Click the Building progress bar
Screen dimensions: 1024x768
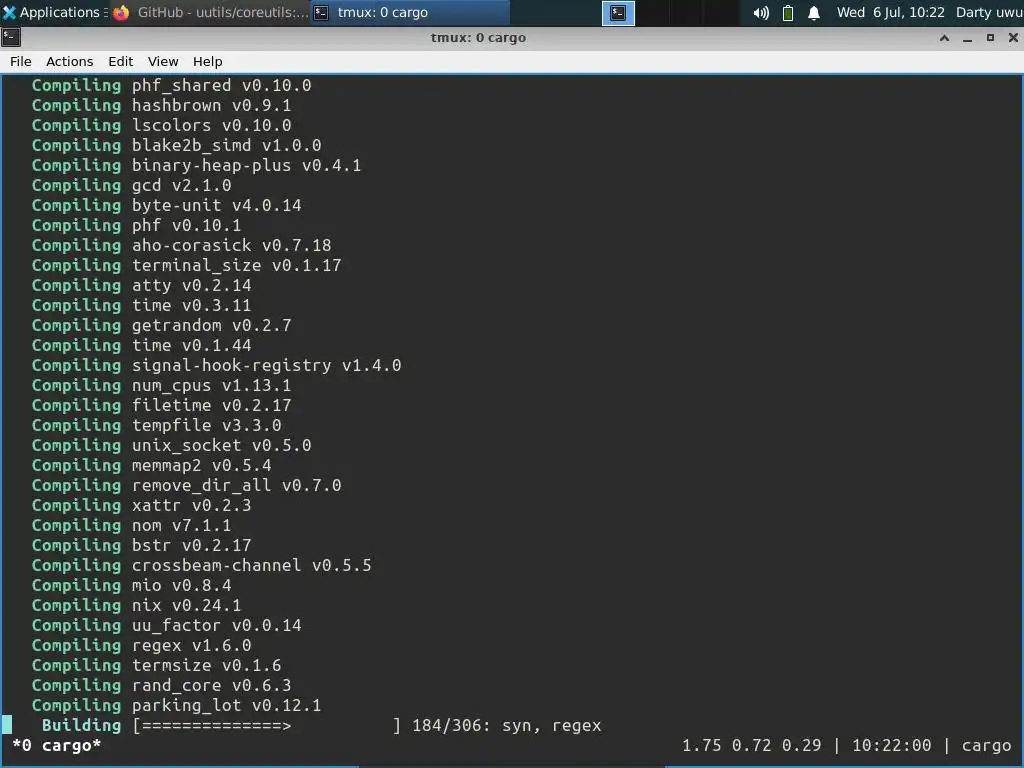266,726
